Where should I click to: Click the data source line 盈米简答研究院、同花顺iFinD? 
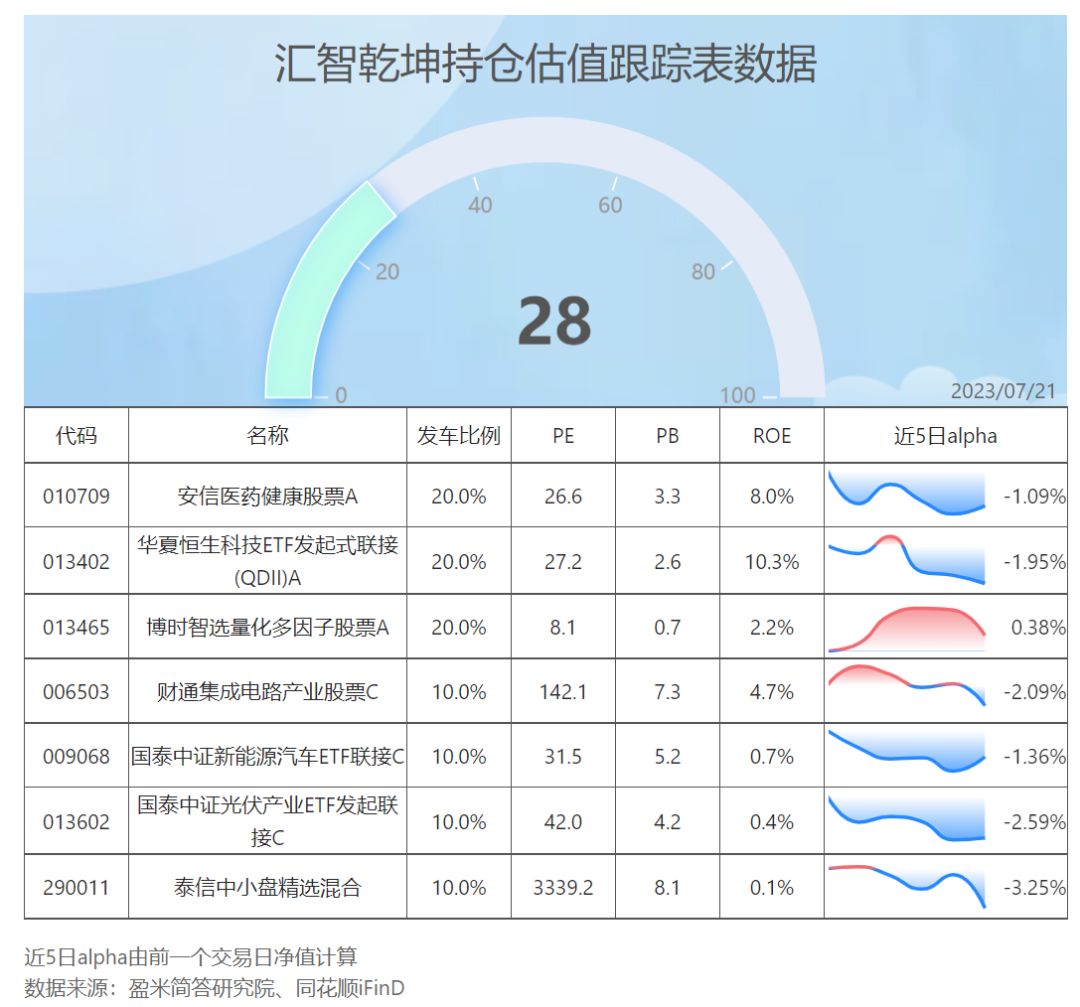coord(267,988)
